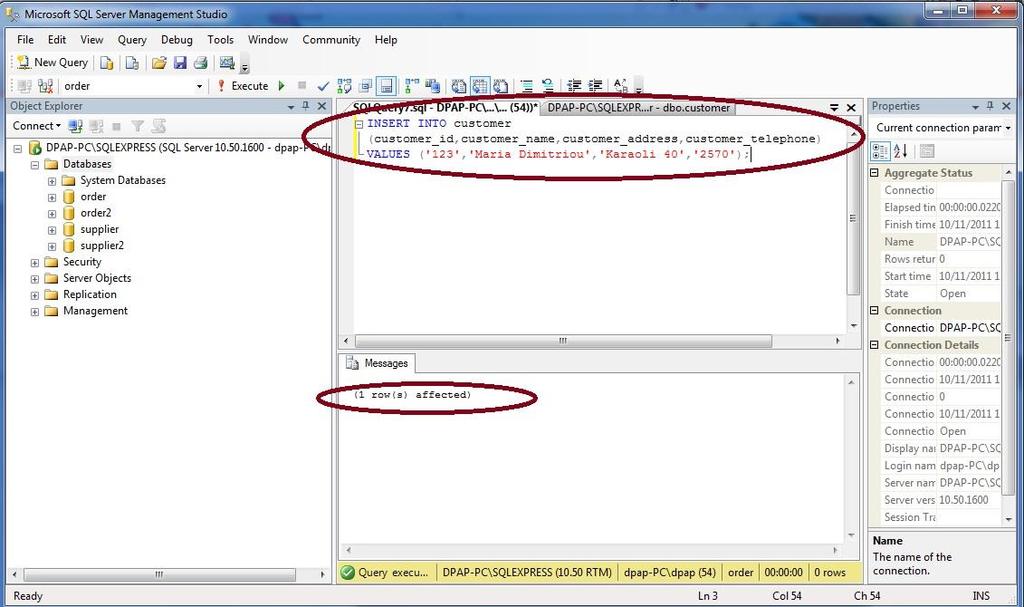This screenshot has width=1024, height=607.
Task: Expand the order2 database node
Action: coord(52,214)
